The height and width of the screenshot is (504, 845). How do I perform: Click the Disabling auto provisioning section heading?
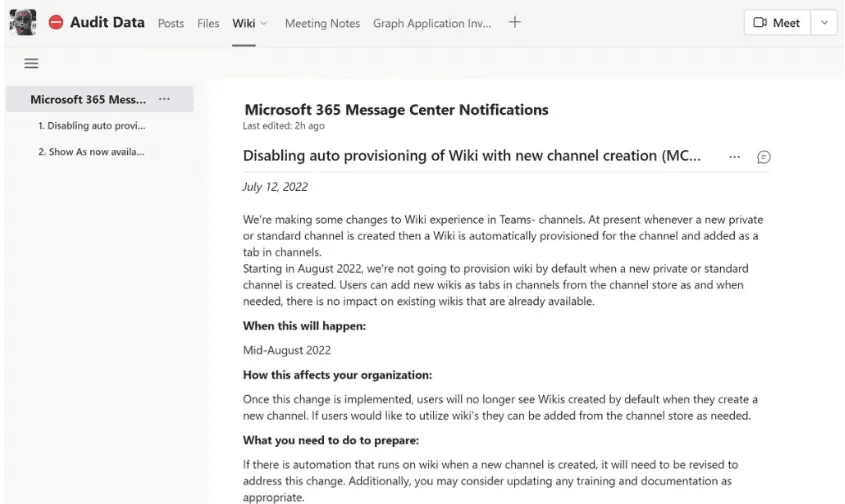pyautogui.click(x=472, y=156)
